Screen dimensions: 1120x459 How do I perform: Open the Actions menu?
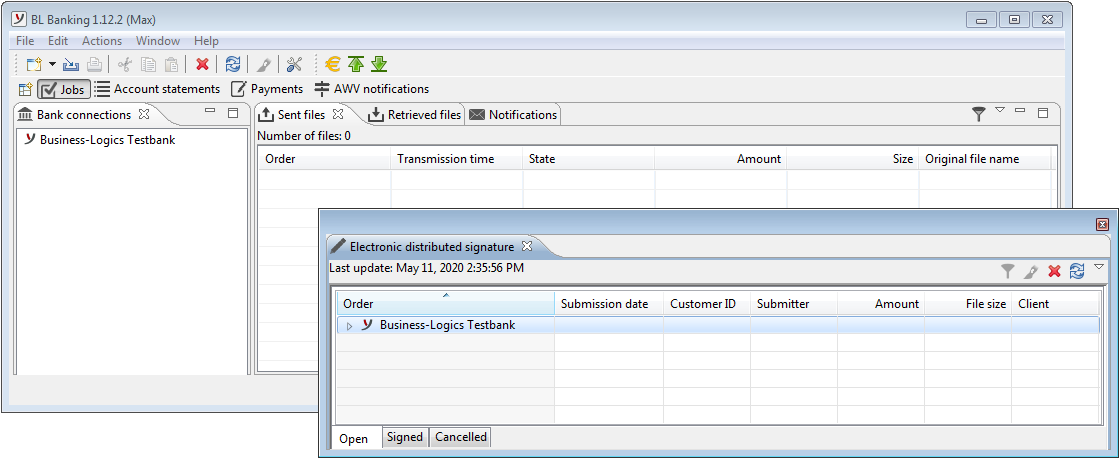click(x=101, y=41)
